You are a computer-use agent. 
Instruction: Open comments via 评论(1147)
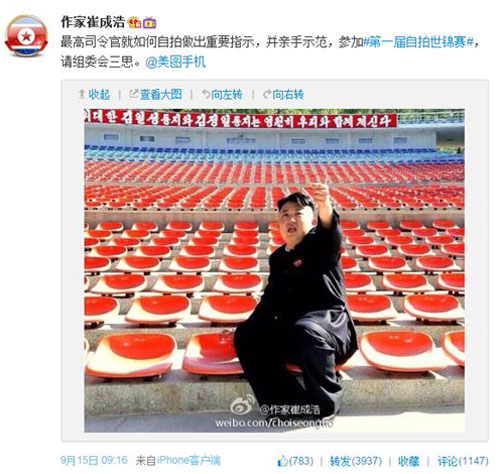pyautogui.click(x=463, y=461)
